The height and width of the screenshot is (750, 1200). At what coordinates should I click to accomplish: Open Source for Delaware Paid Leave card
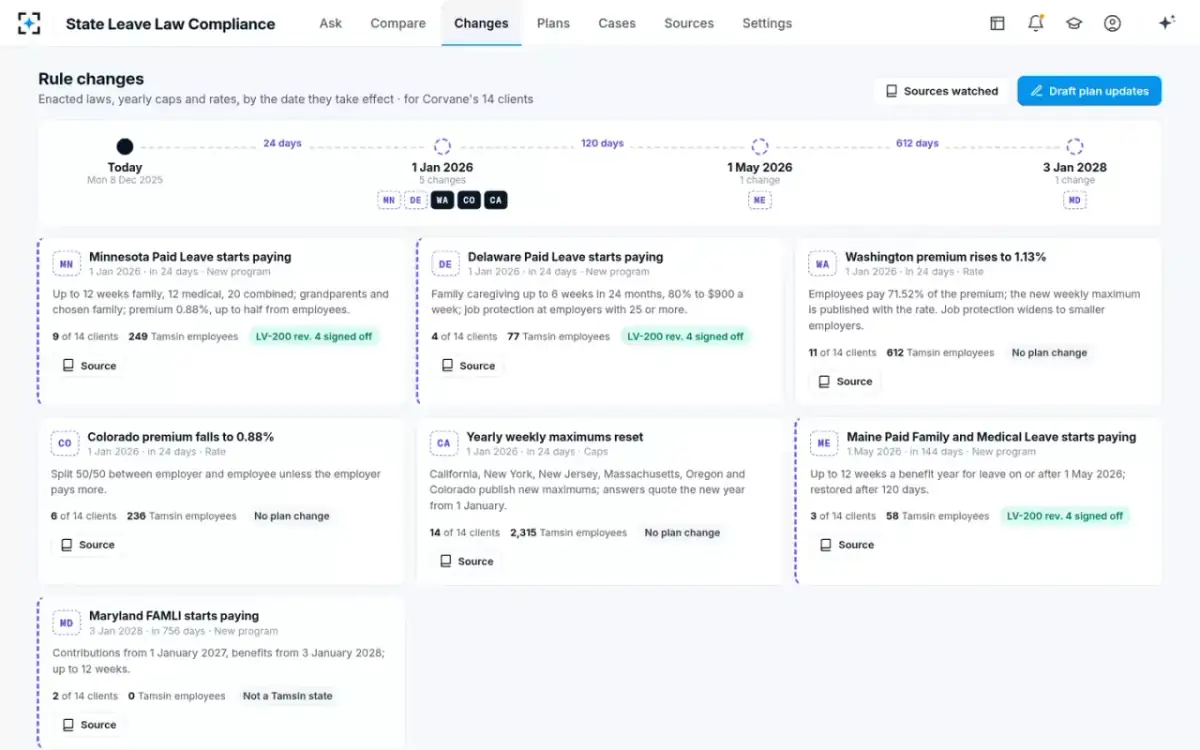pyautogui.click(x=468, y=366)
